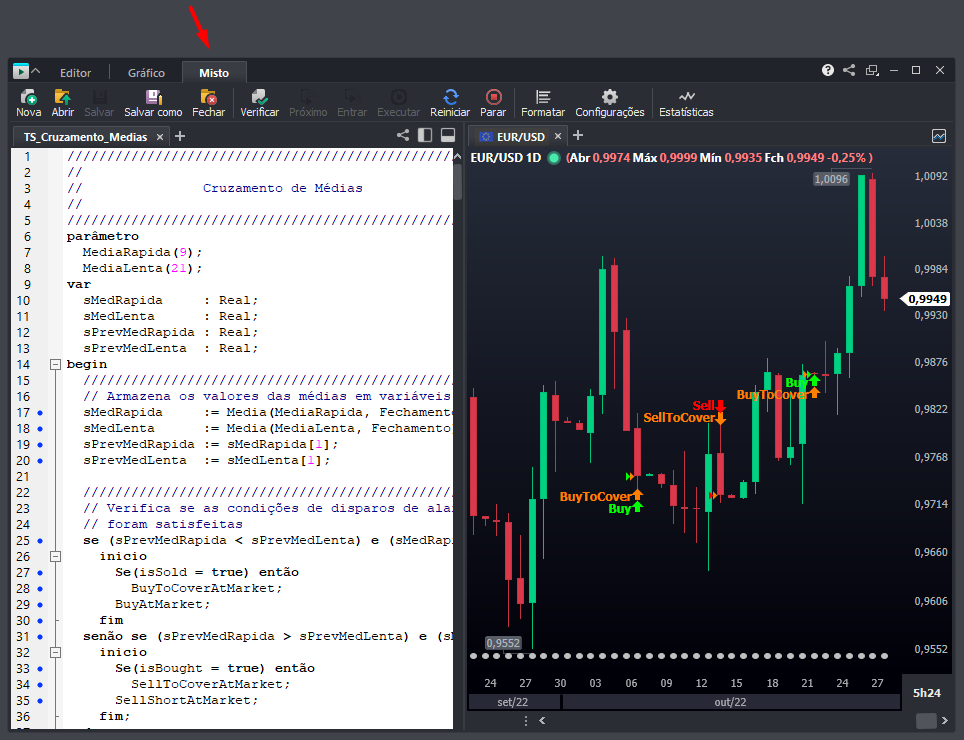Collapse the begin block on line 14

click(54, 365)
